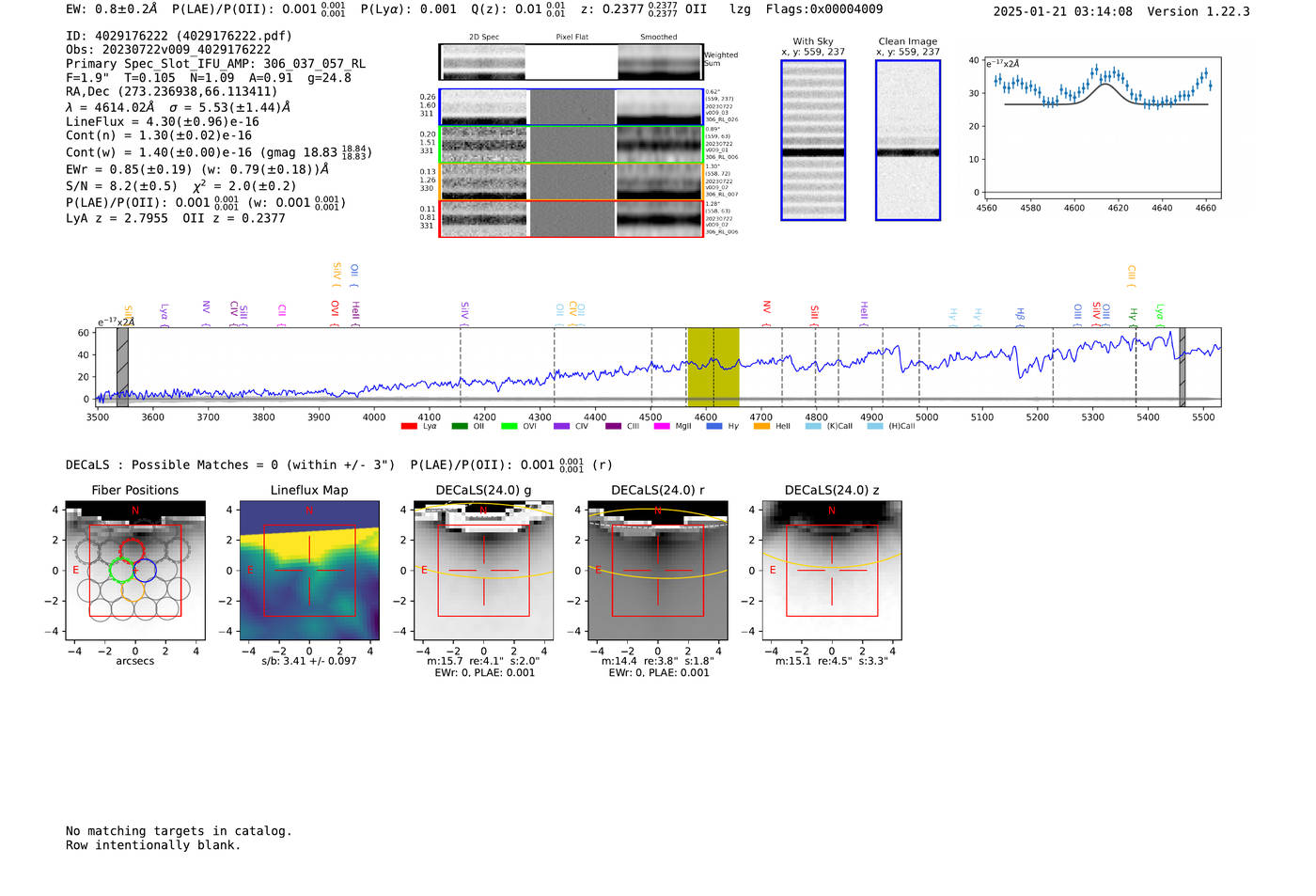Click the dark purple CIII legend swatch

[613, 426]
